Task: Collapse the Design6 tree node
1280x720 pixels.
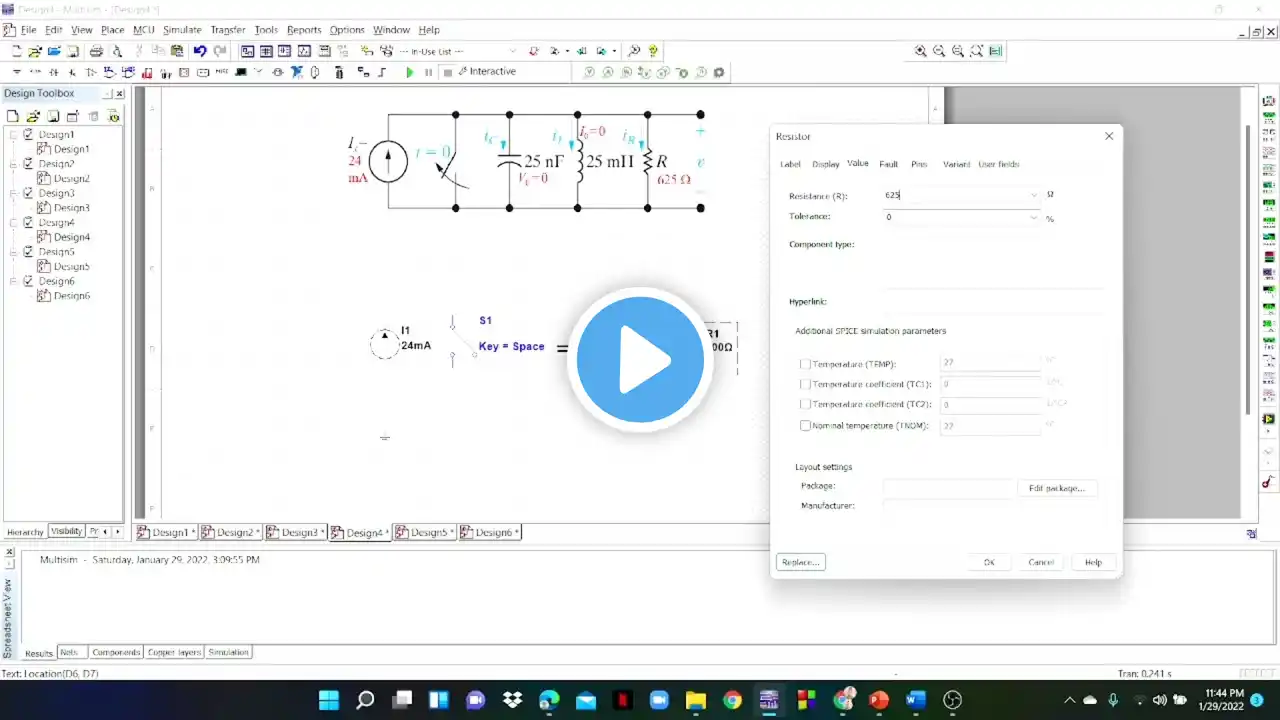Action: click(x=13, y=281)
